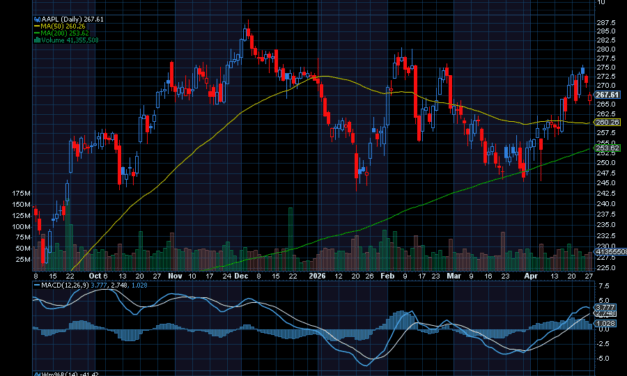The height and width of the screenshot is (376, 627).
Task: Click the 287.5 price axis value
Action: 606,23
